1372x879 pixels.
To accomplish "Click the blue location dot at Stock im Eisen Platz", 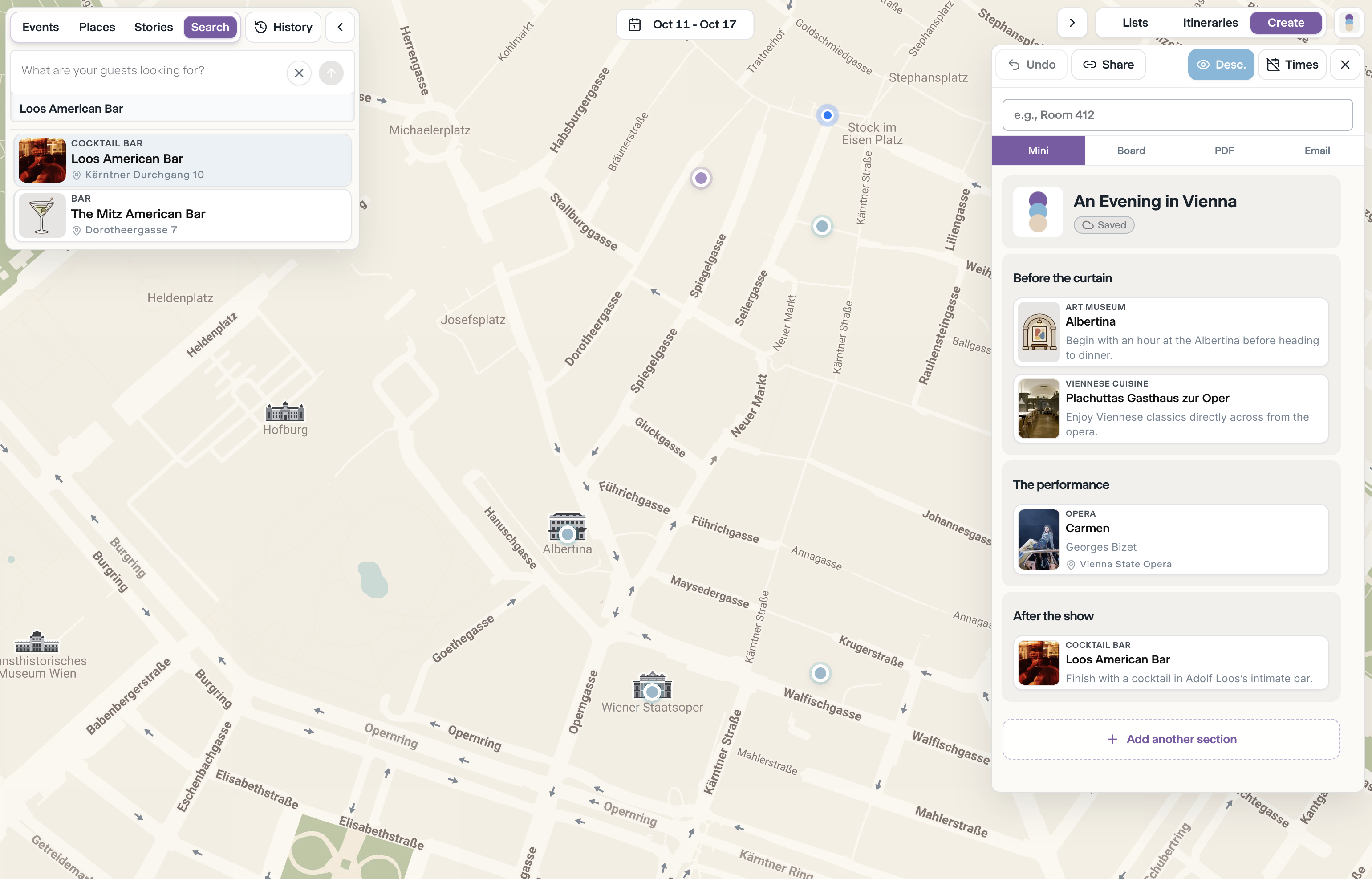I will (827, 115).
